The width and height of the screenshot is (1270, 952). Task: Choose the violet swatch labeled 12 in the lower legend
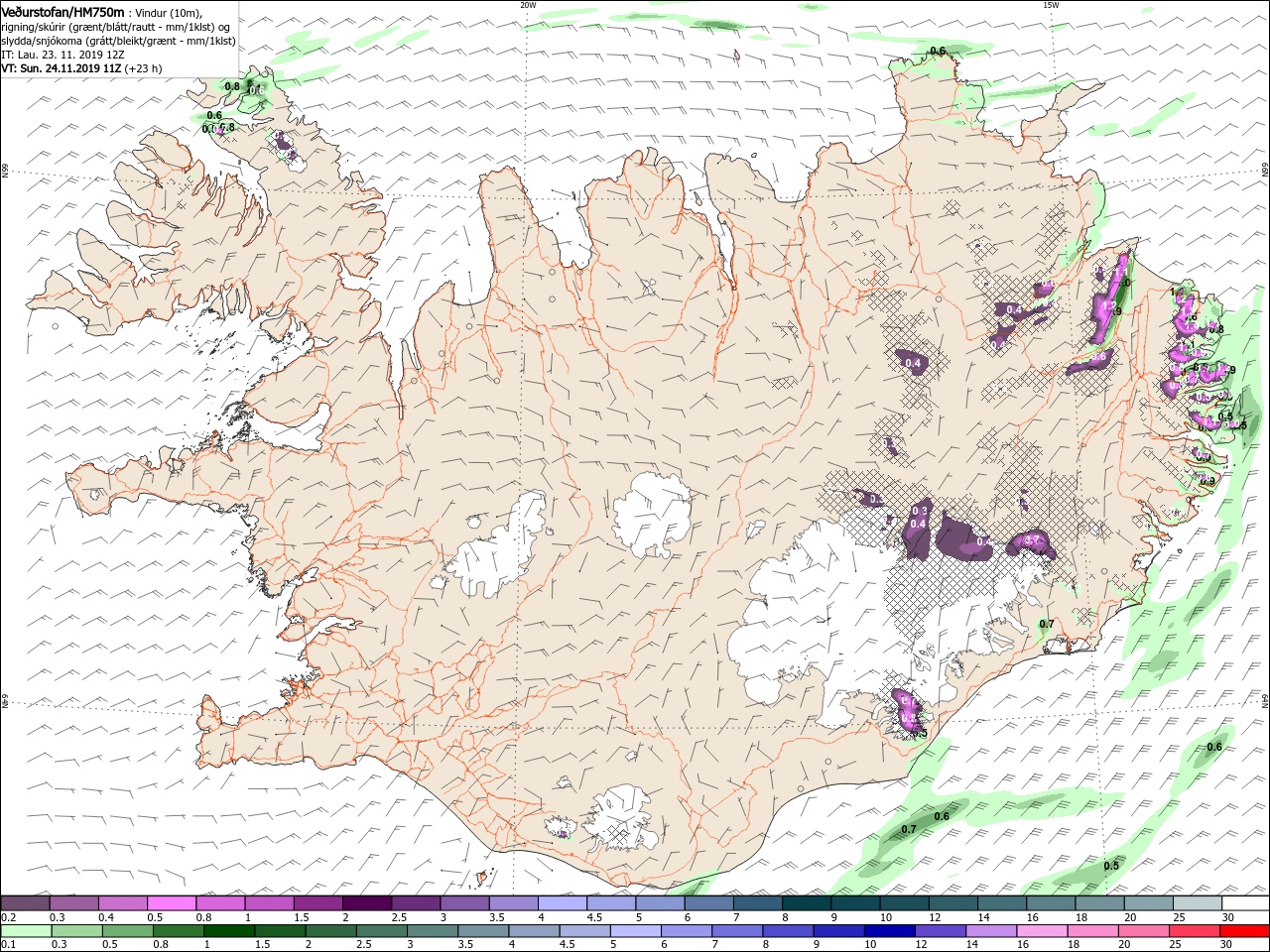pos(940,931)
